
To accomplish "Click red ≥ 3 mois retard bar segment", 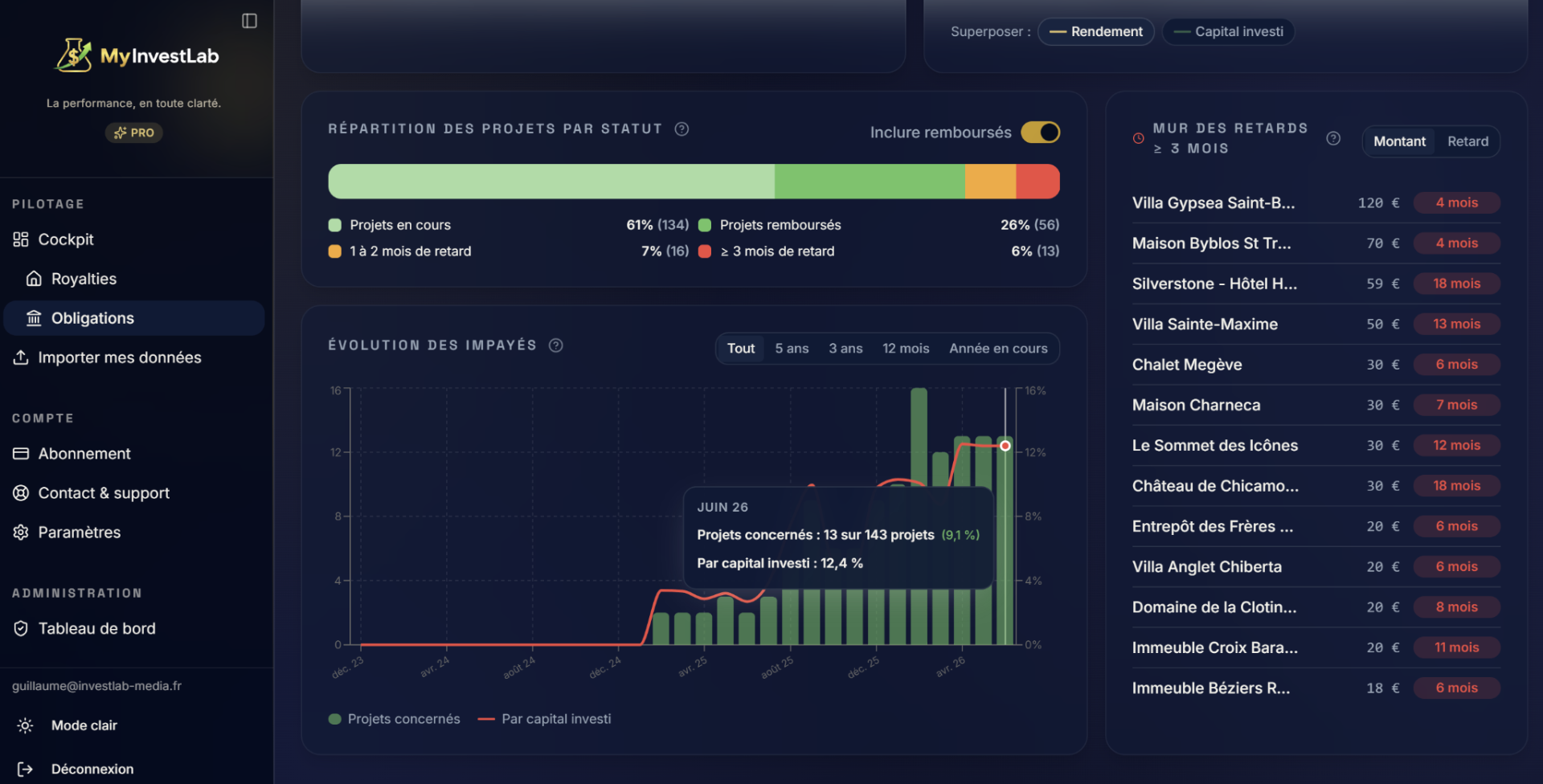I will [1038, 182].
